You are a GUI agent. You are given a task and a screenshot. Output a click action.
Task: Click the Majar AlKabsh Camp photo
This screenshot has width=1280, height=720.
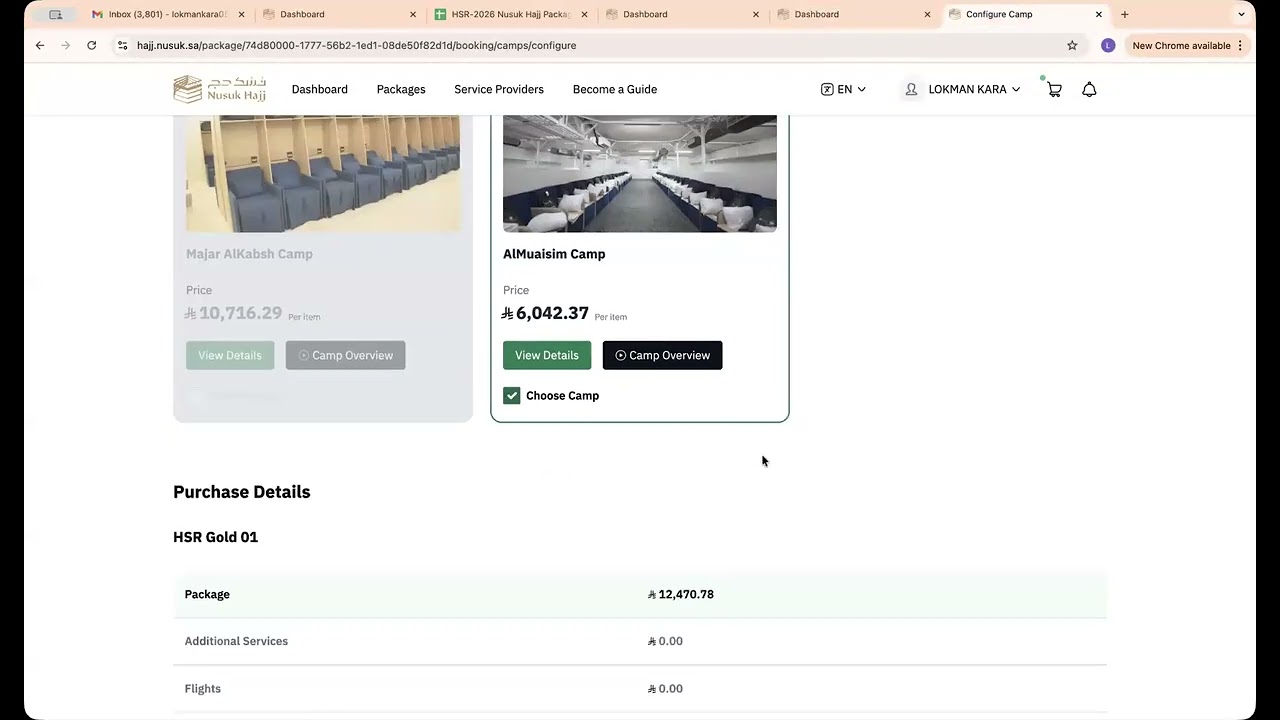coord(323,174)
